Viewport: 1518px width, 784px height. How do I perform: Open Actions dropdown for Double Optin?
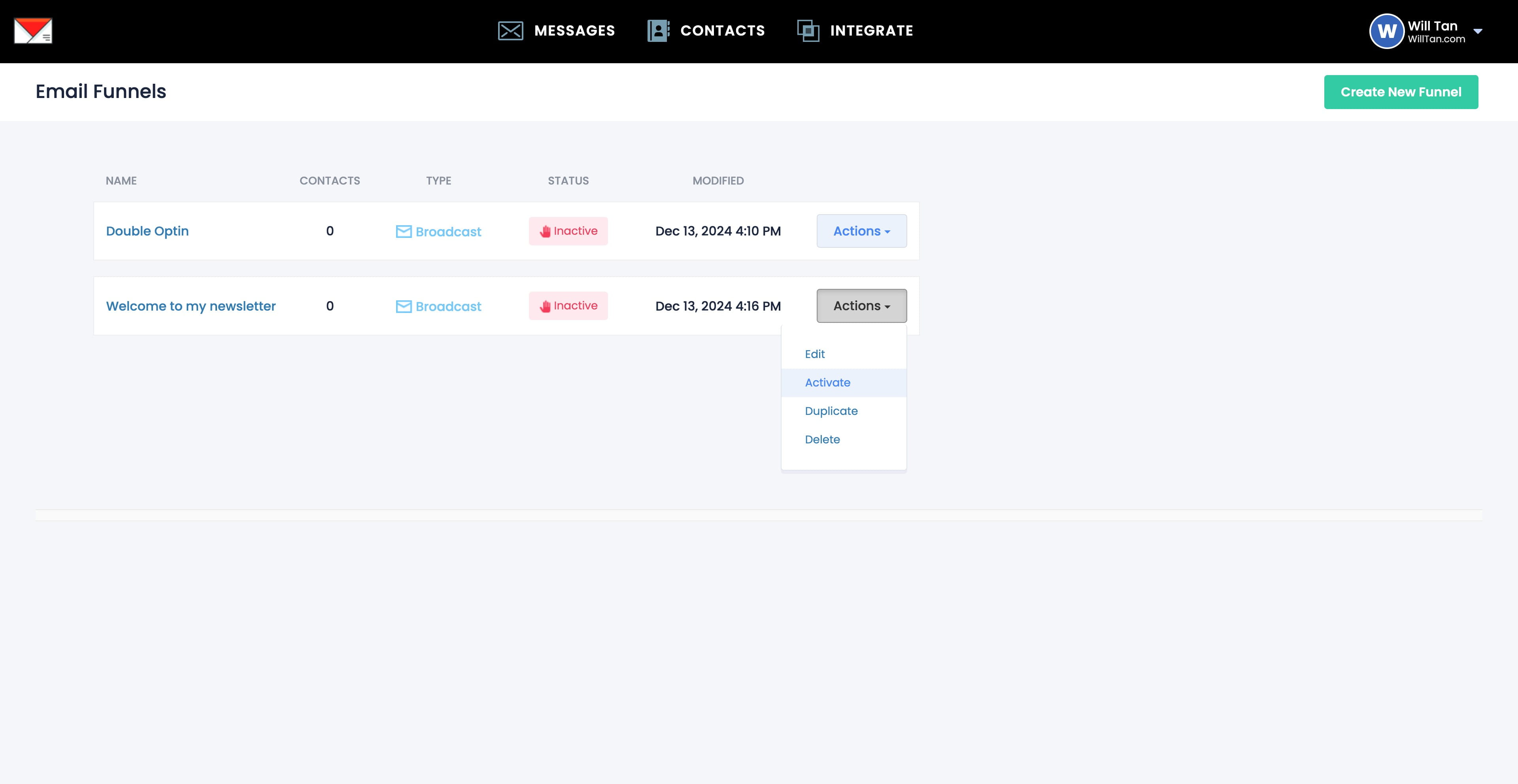point(861,231)
